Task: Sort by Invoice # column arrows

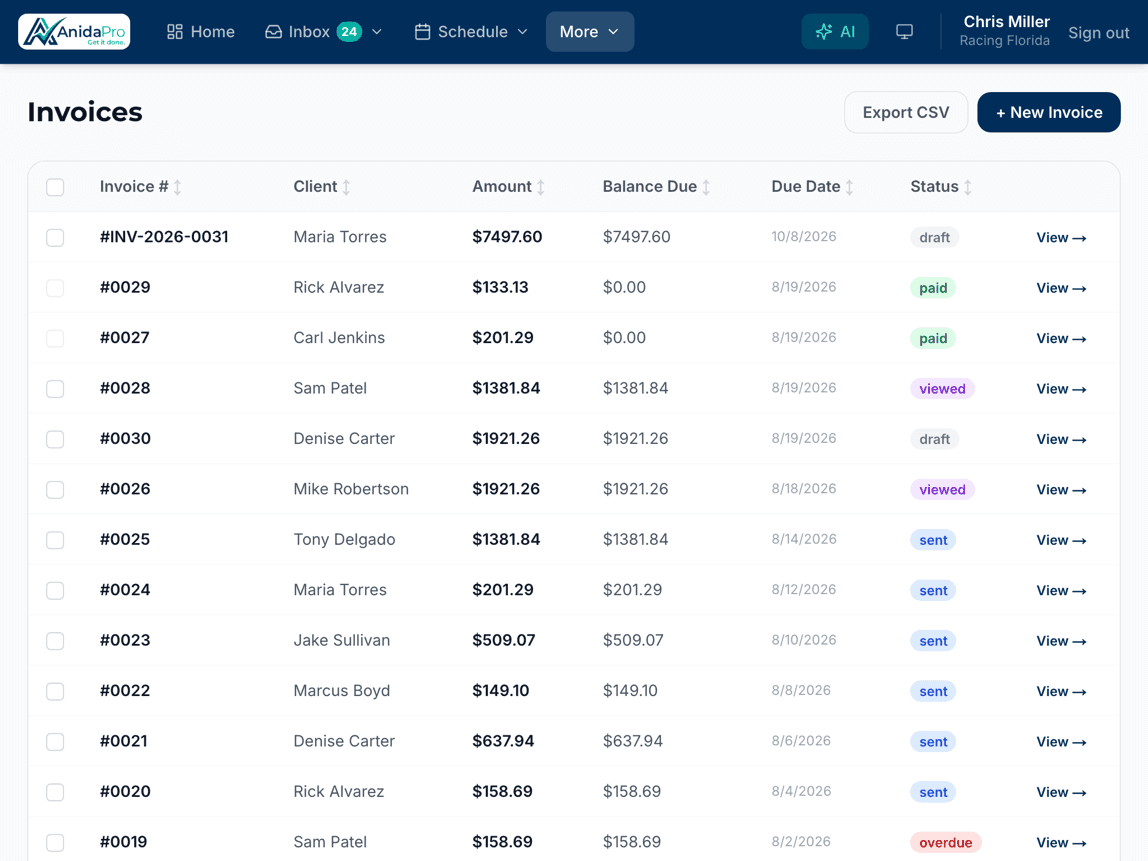Action: 178,187
